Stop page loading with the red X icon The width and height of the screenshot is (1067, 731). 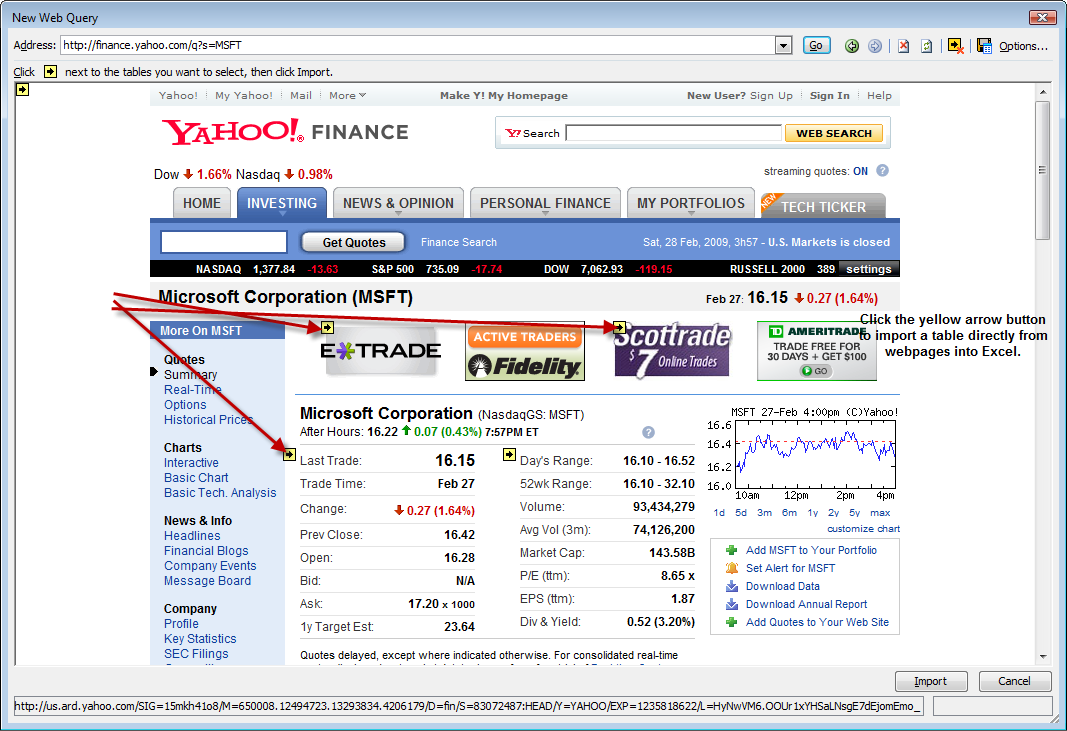904,46
